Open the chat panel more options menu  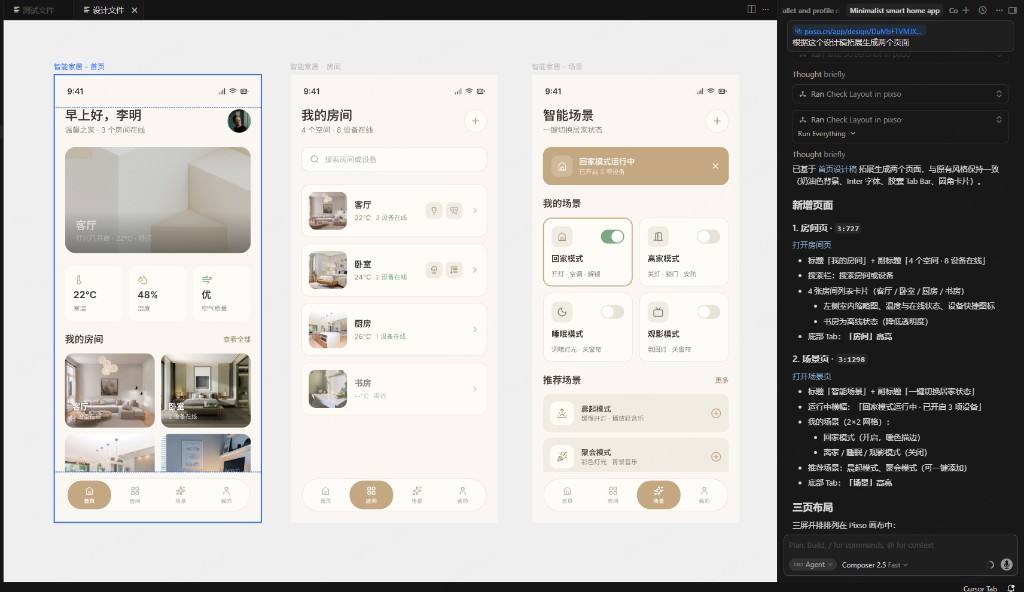coord(999,10)
